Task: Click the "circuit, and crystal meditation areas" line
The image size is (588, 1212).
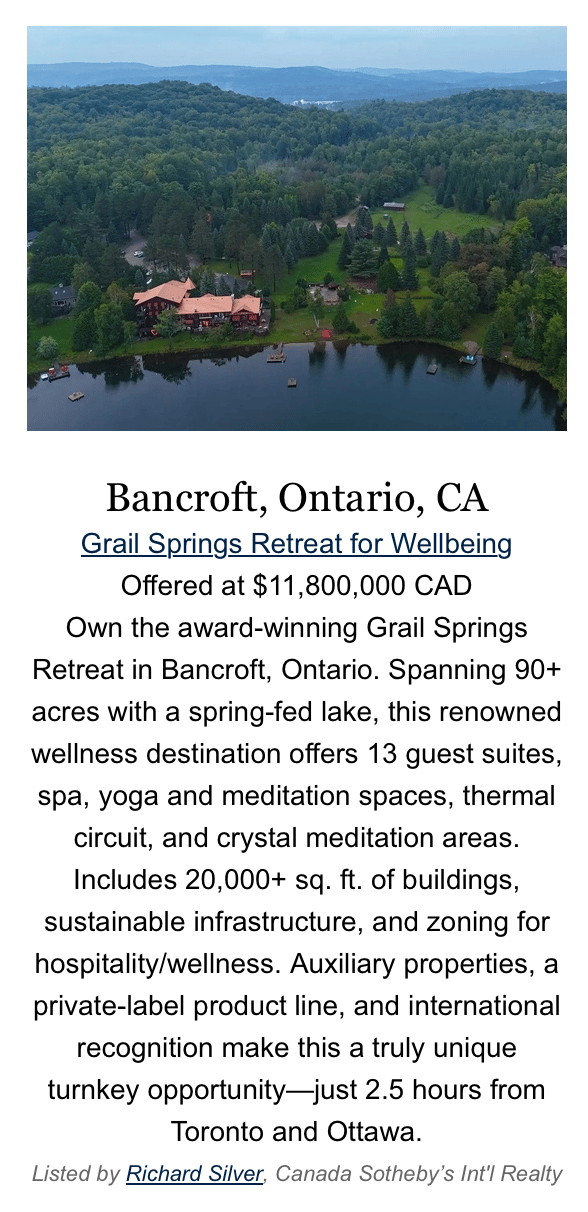Action: click(296, 838)
